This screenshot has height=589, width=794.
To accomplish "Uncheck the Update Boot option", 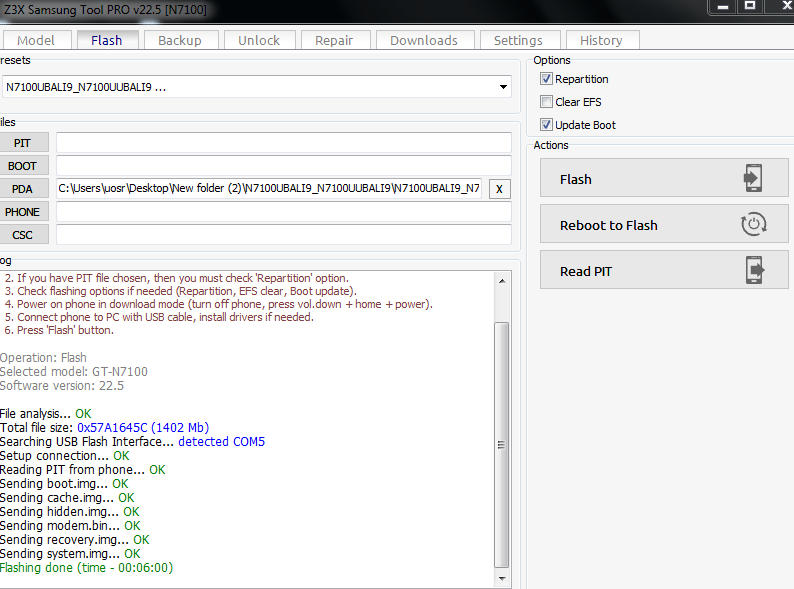I will 546,125.
